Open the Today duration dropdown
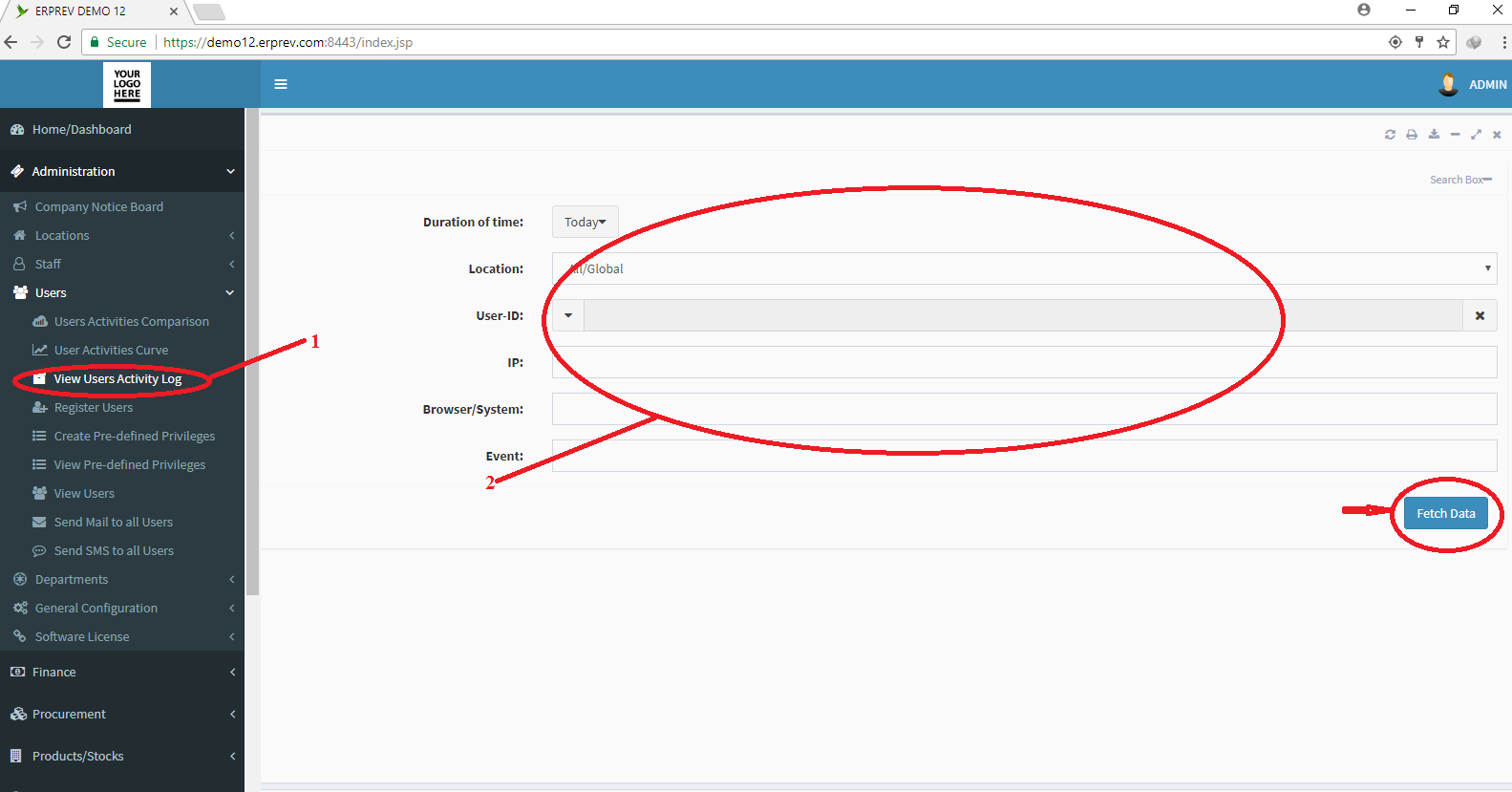This screenshot has height=792, width=1512. (x=586, y=222)
